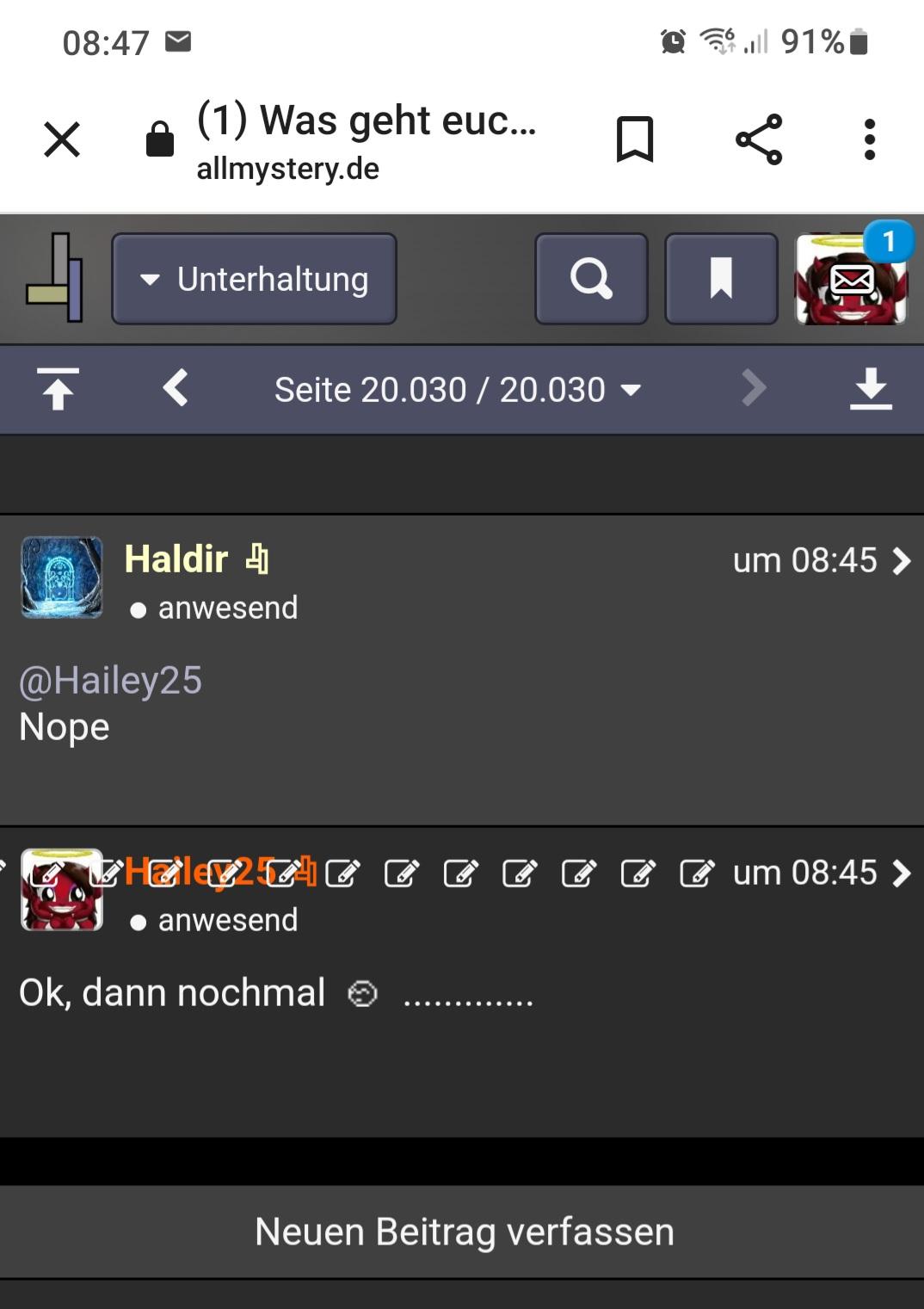Tap the browser share icon
924x1309 pixels.
[759, 139]
